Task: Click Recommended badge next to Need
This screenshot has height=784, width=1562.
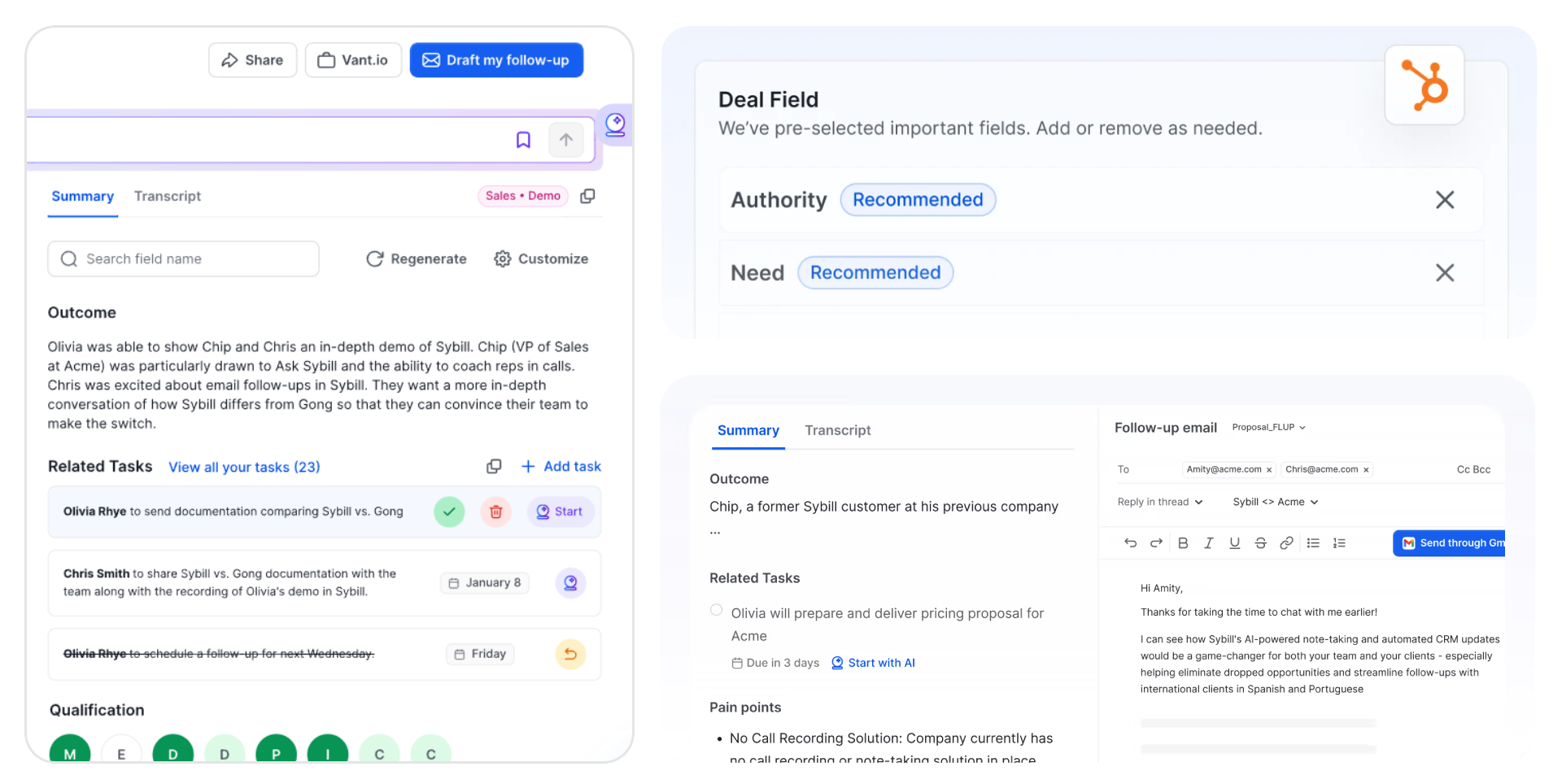Action: tap(875, 272)
